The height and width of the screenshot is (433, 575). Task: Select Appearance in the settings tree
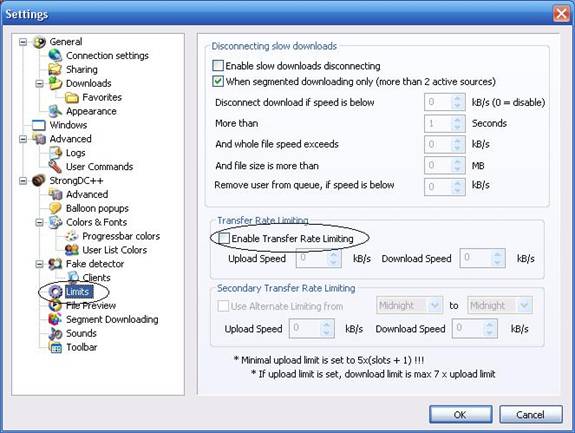[91, 111]
